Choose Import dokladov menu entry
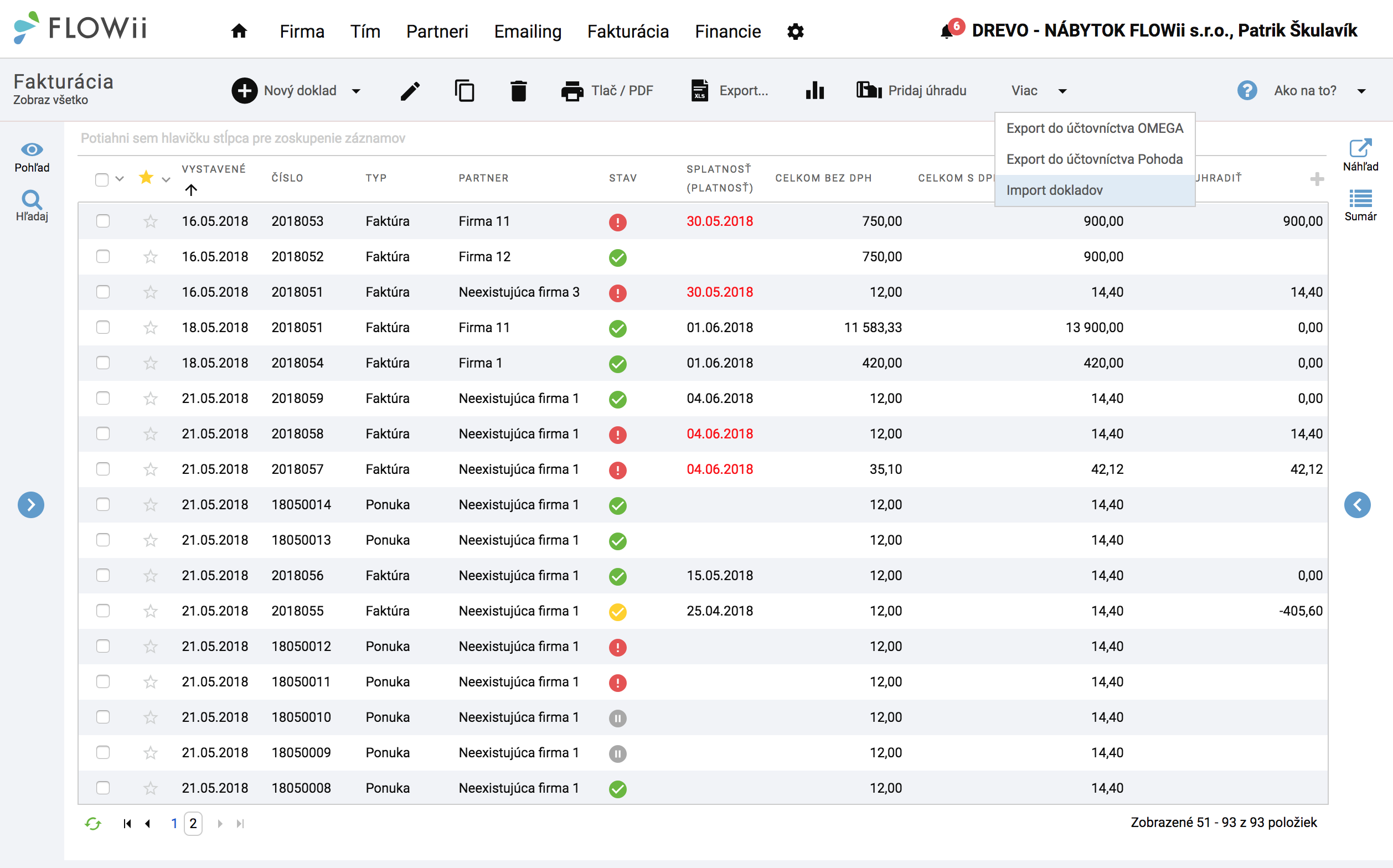 click(x=1095, y=190)
